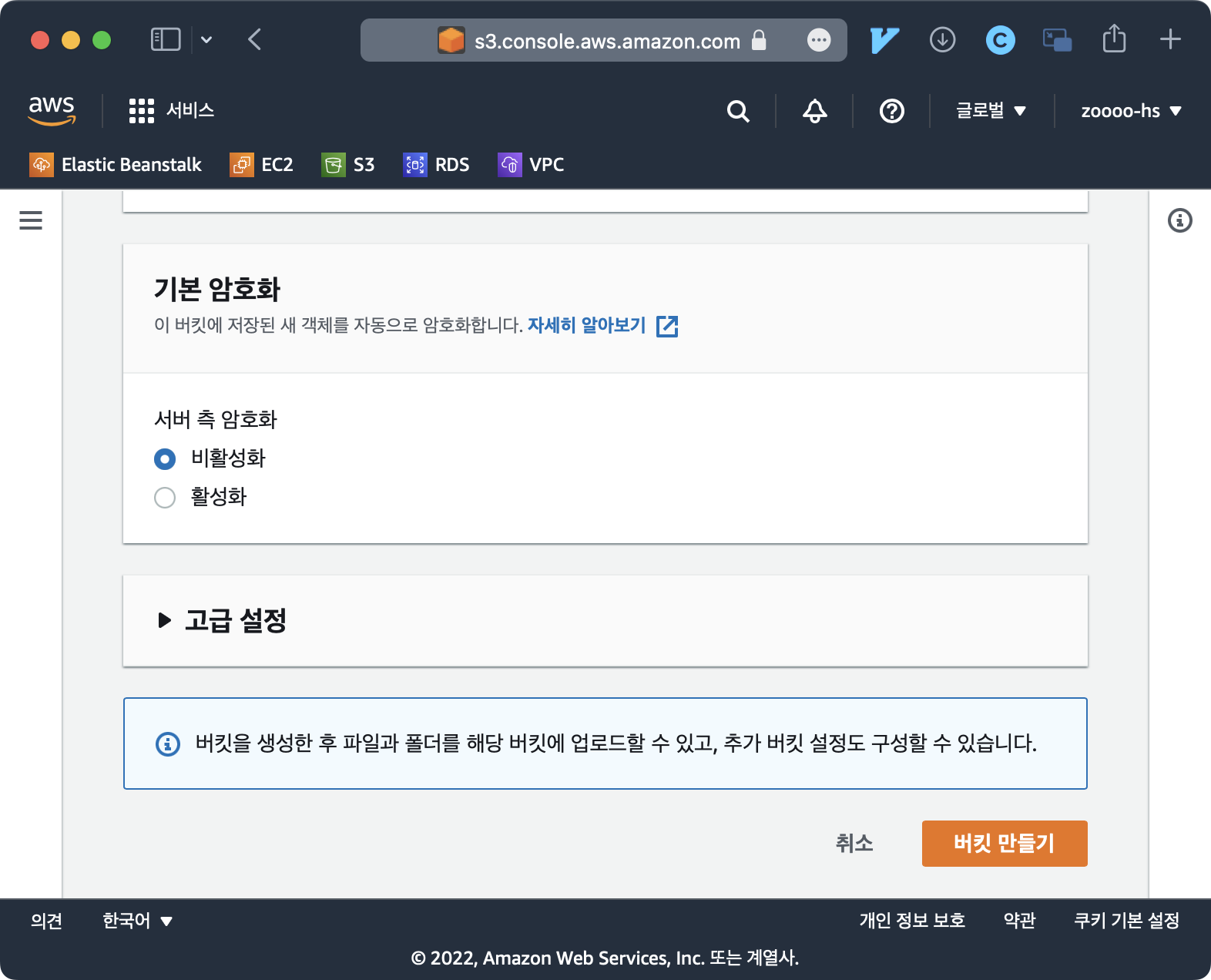
Task: Open the RDS service shortcut
Action: 436,165
